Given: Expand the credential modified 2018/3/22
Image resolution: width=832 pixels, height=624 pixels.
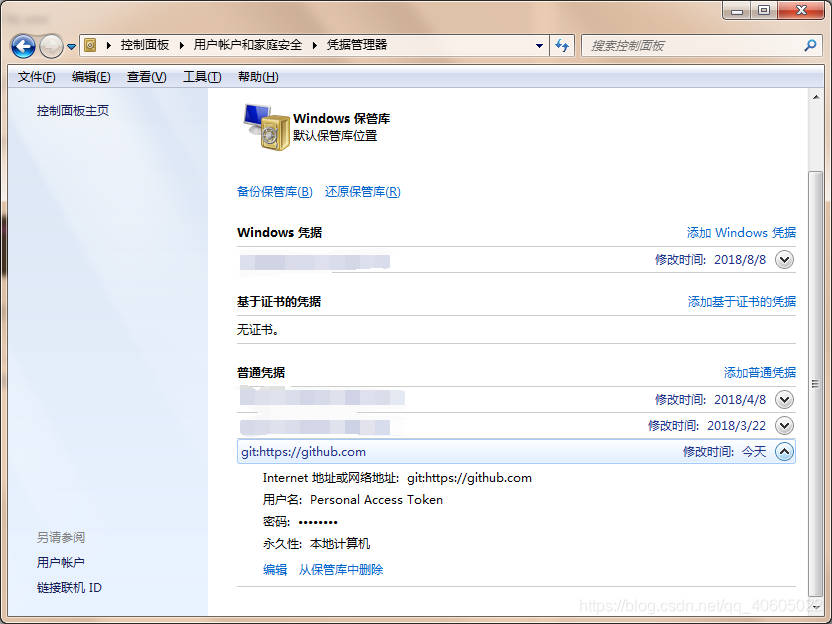Looking at the screenshot, I should point(784,426).
